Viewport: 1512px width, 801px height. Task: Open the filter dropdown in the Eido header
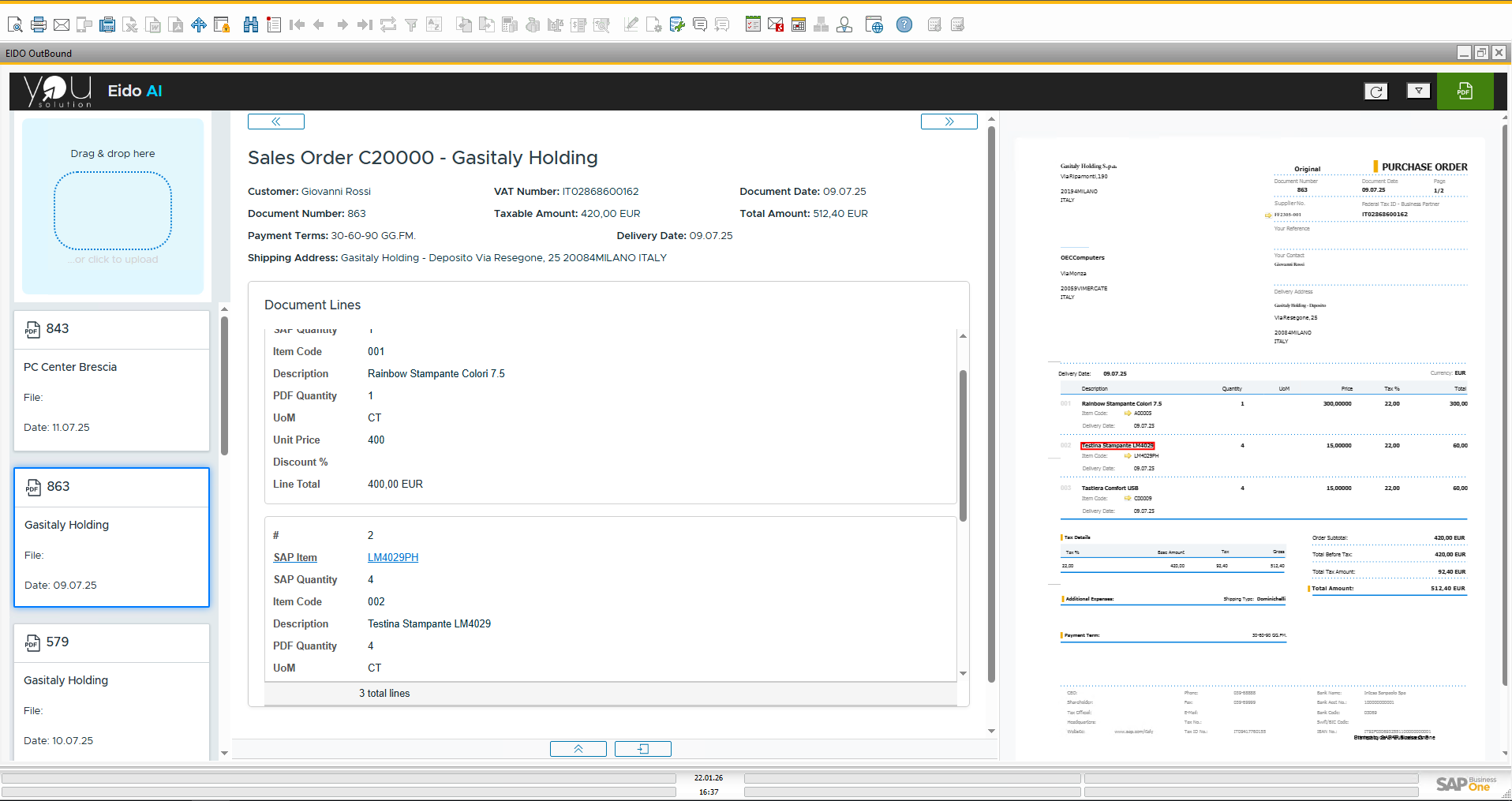point(1418,91)
